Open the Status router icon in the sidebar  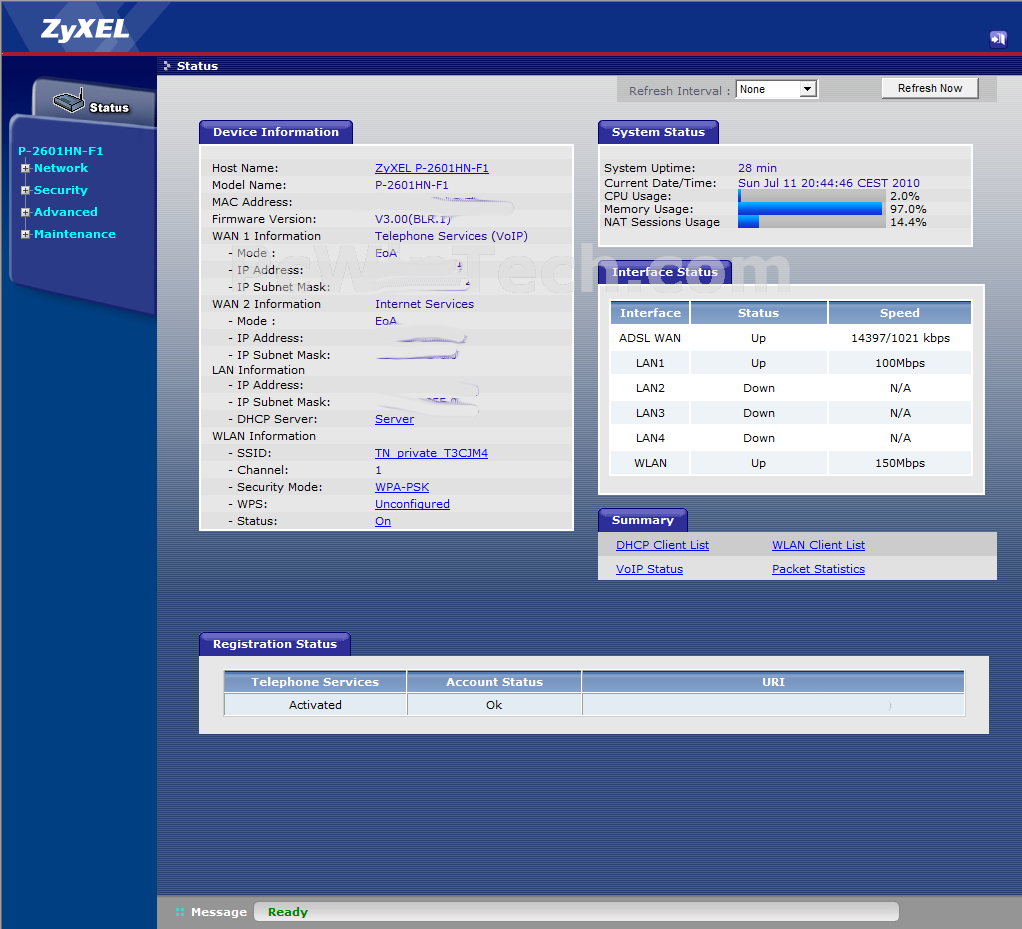pos(69,100)
